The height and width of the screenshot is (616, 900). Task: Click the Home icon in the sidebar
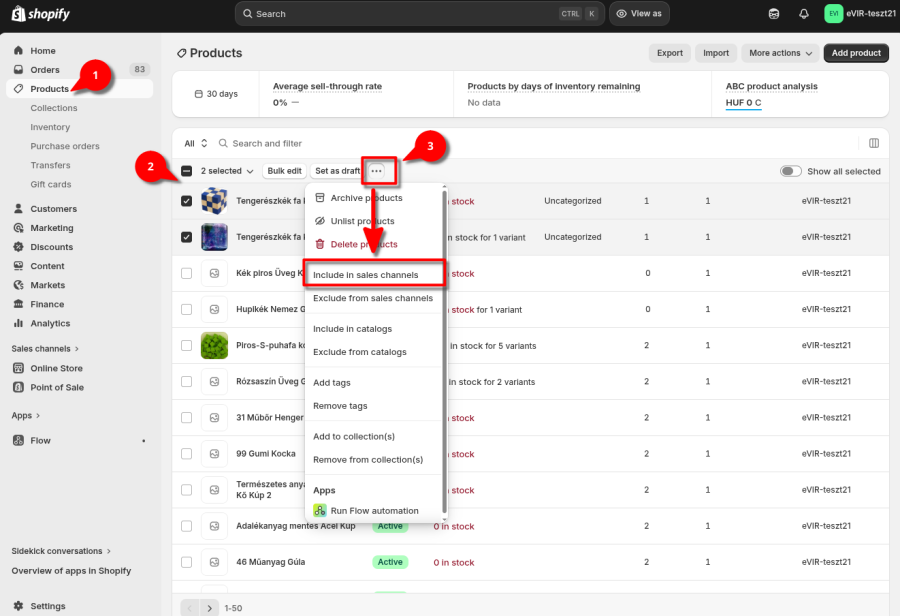click(18, 51)
